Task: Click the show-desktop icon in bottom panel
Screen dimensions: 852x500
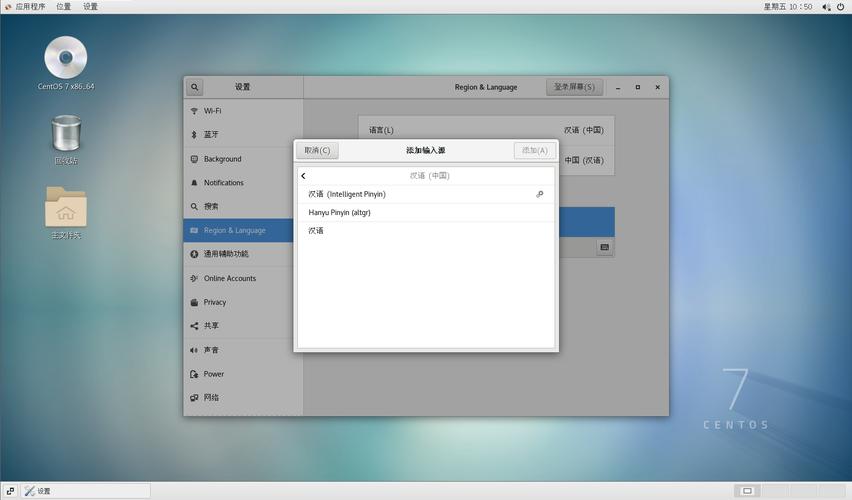Action: pos(10,491)
